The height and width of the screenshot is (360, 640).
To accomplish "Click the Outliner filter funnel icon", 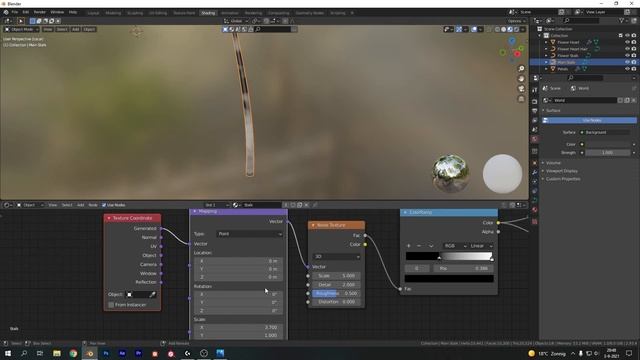I will pos(622,20).
